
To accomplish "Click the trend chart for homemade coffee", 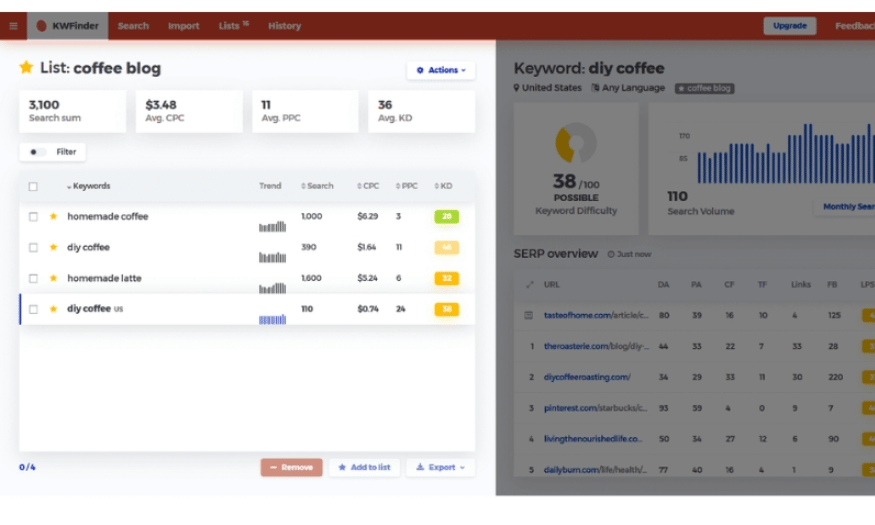I will (272, 226).
